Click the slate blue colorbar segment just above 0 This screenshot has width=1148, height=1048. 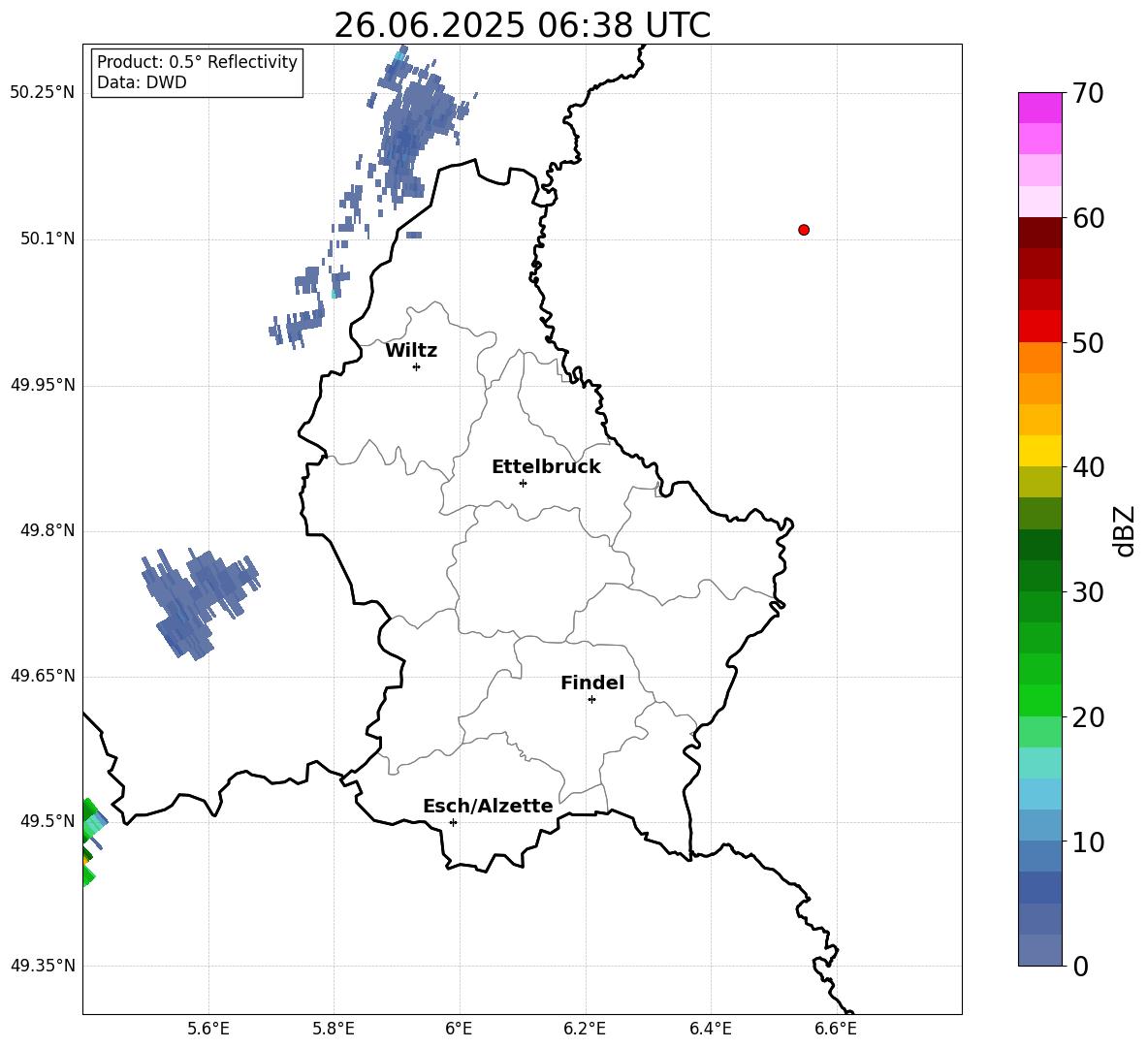1040,950
